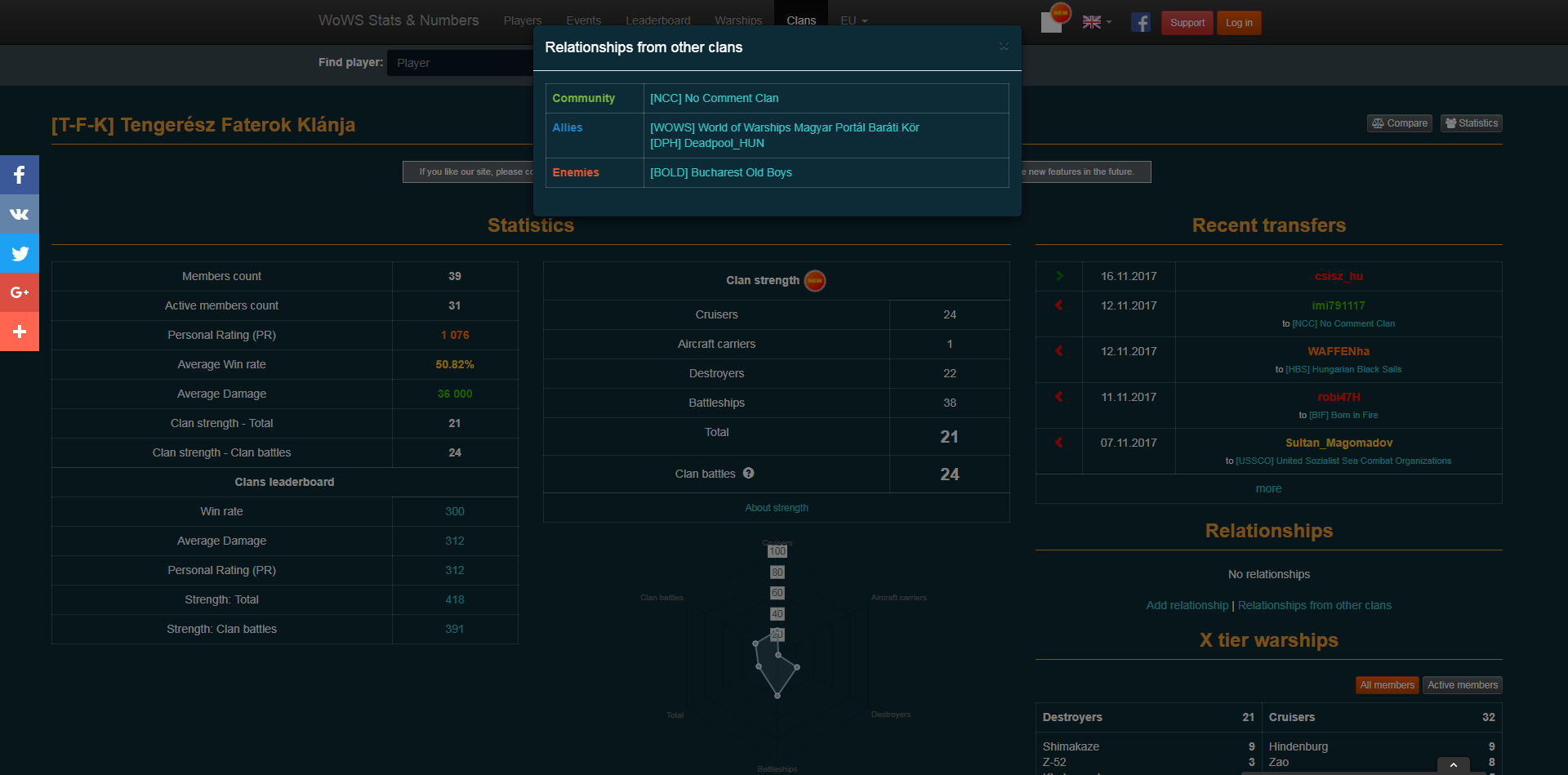1568x775 pixels.
Task: Open more share options plus icon
Action: (20, 332)
